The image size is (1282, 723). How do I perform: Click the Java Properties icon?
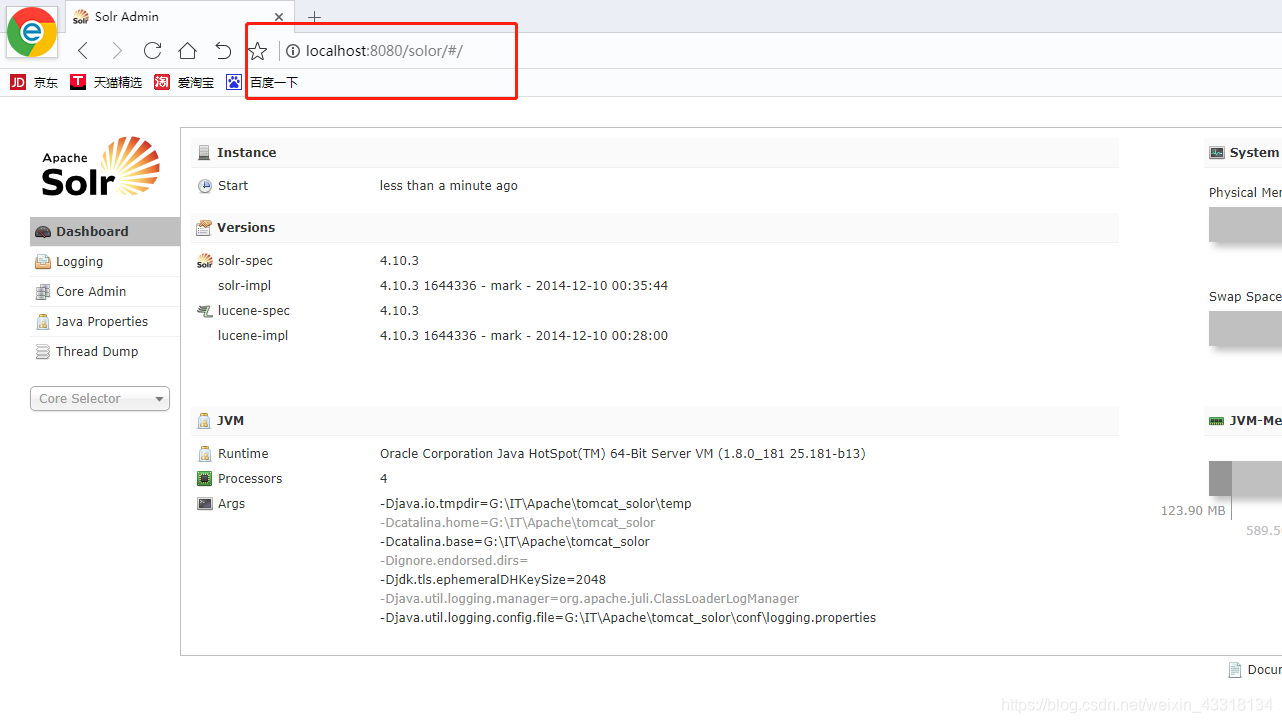[43, 322]
